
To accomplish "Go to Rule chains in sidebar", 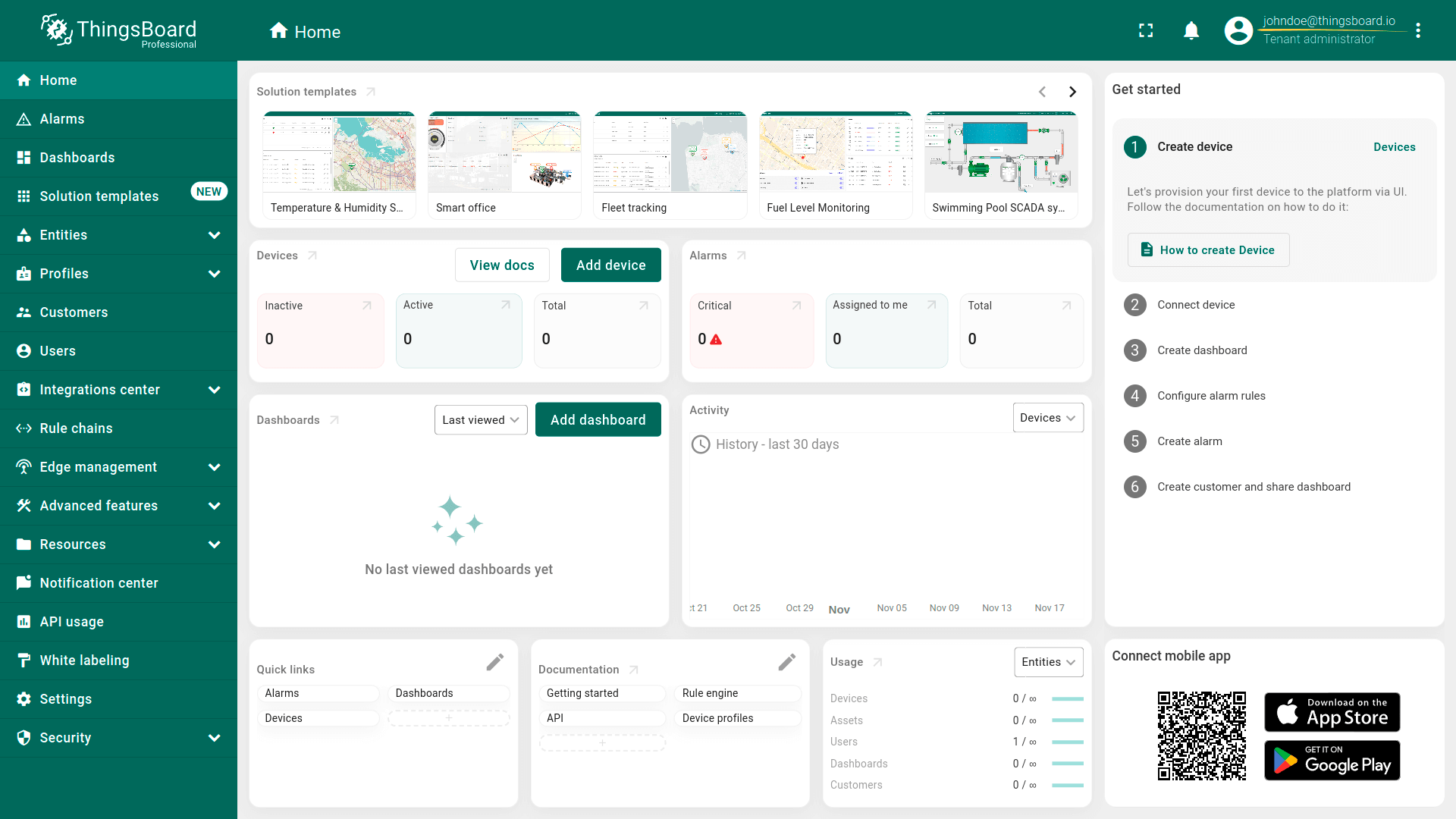I will click(x=76, y=428).
